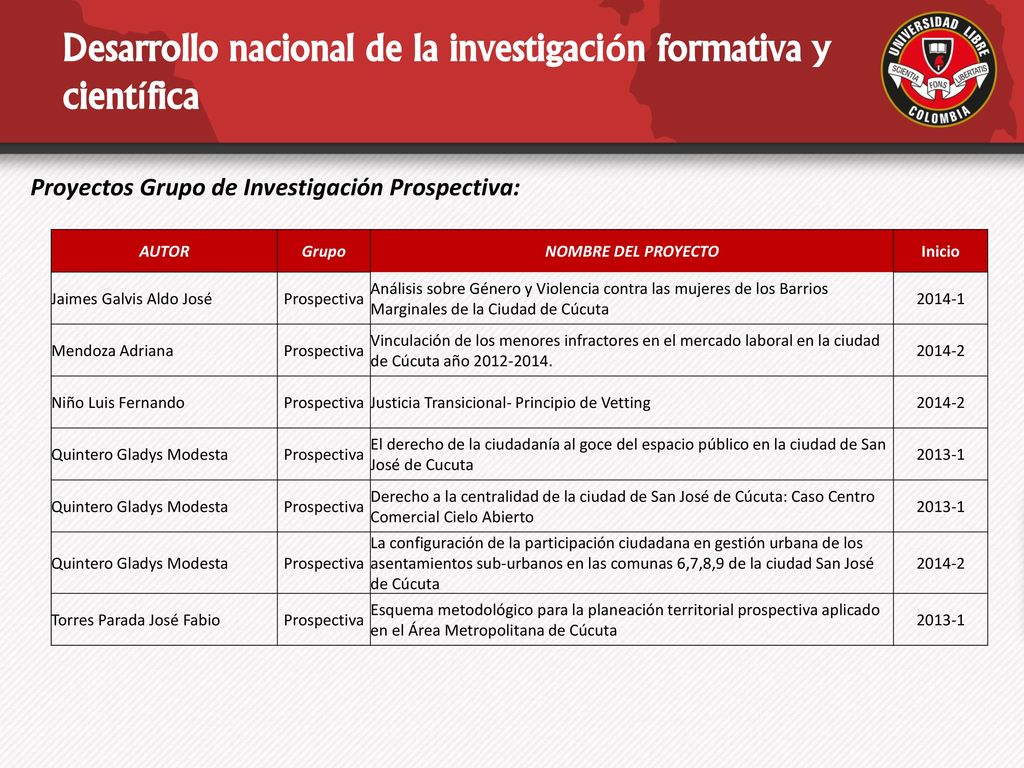The image size is (1024, 768).
Task: Click the subtitle 'Proyectos Grupo de Investigación Prospectiva'
Action: (275, 187)
